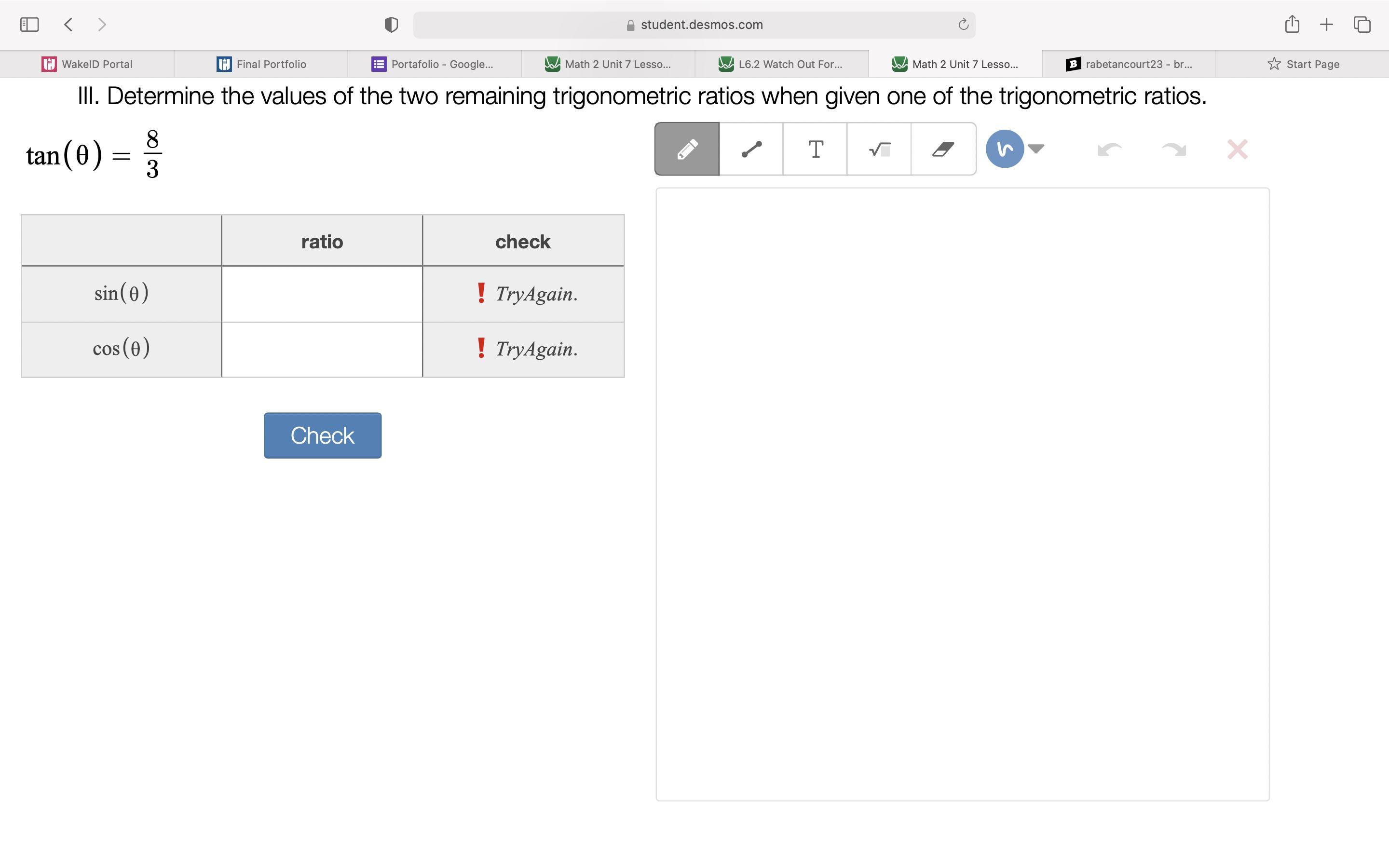Screen dimensions: 1389x868
Task: Click the sin(θ) ratio input cell
Action: click(322, 294)
